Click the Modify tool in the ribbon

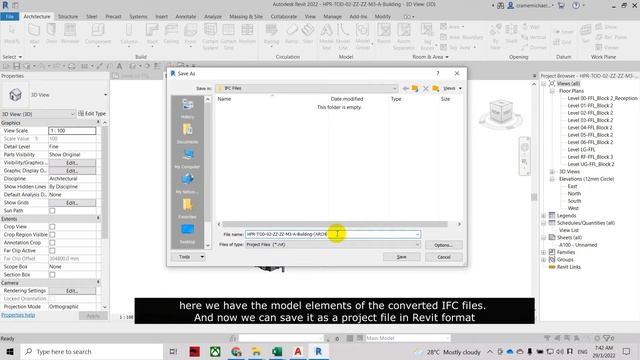pyautogui.click(x=11, y=33)
